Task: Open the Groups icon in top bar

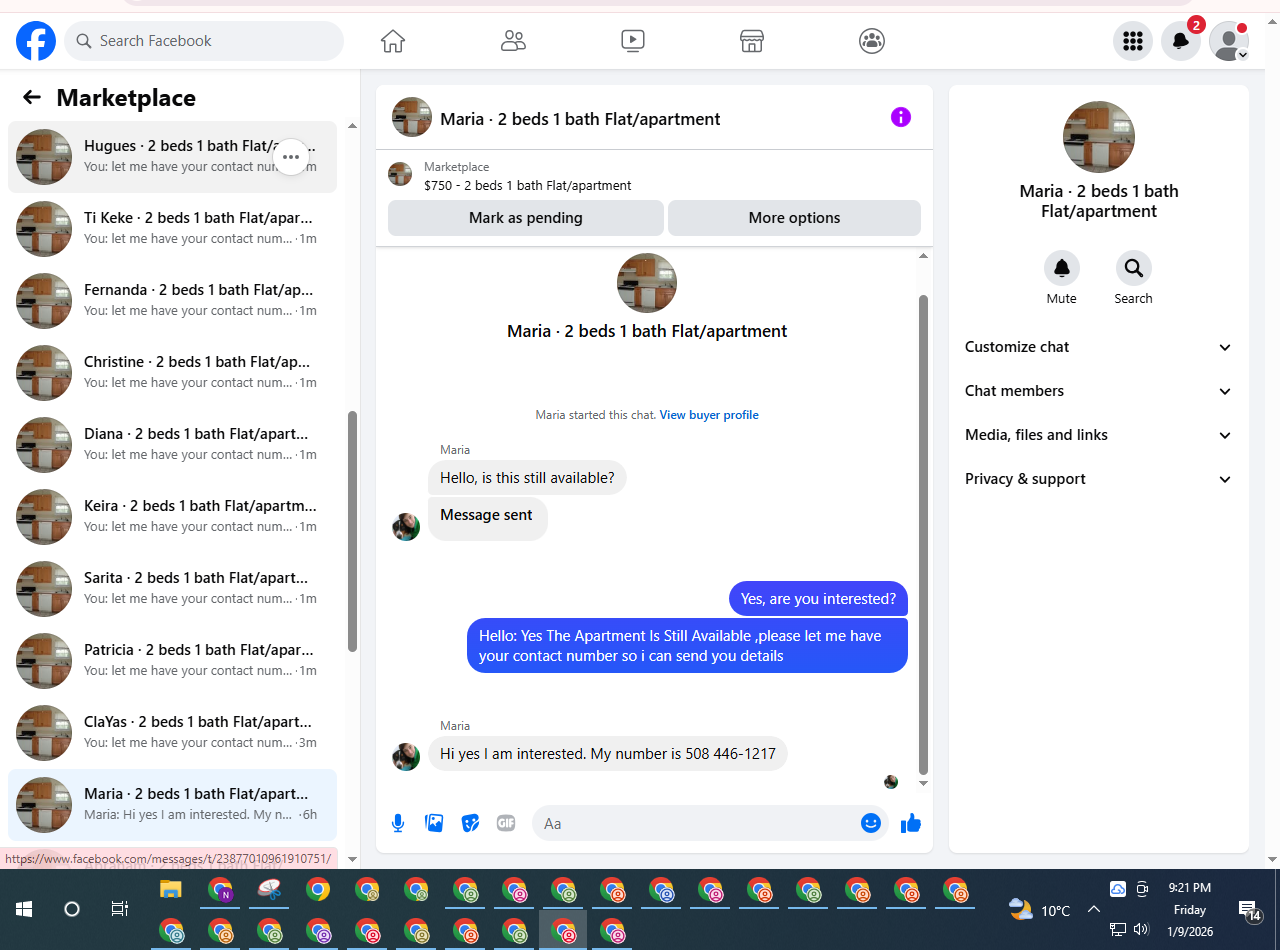Action: point(872,41)
